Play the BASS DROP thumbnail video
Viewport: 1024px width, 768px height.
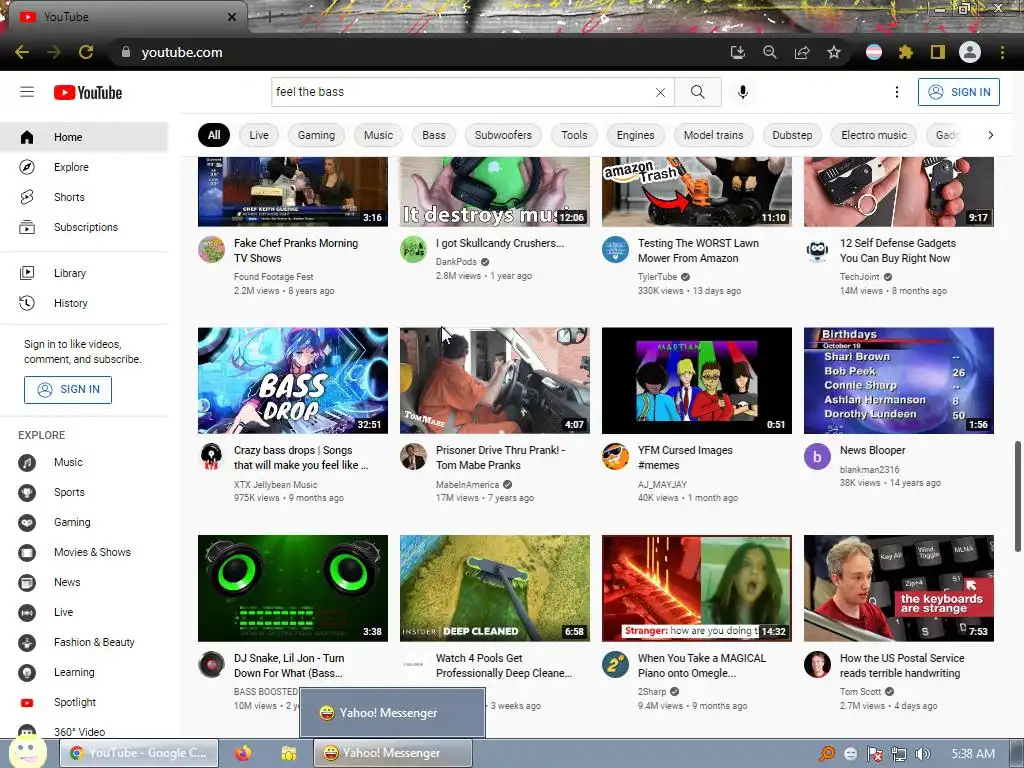[293, 381]
